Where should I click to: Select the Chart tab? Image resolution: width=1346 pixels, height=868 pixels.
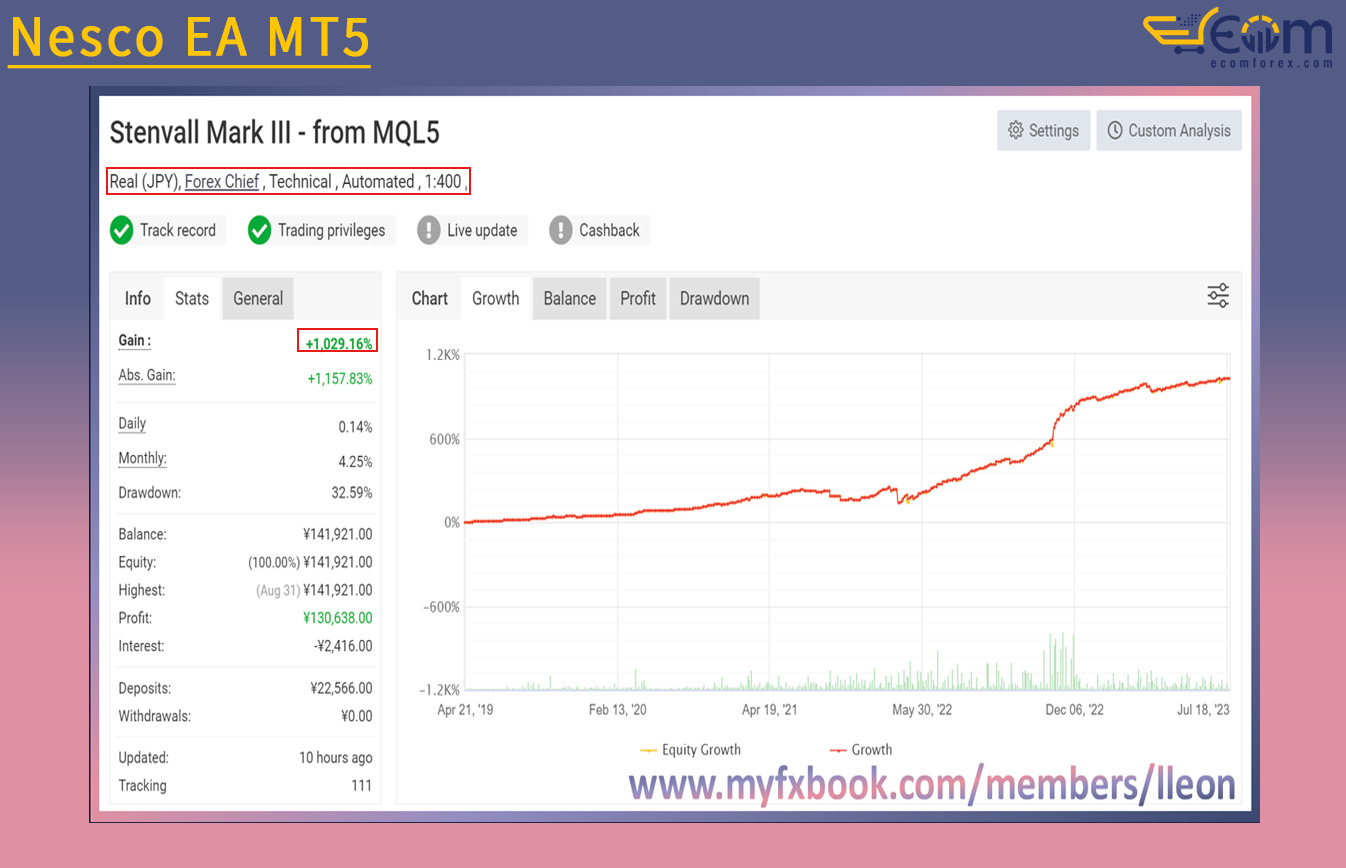point(430,299)
